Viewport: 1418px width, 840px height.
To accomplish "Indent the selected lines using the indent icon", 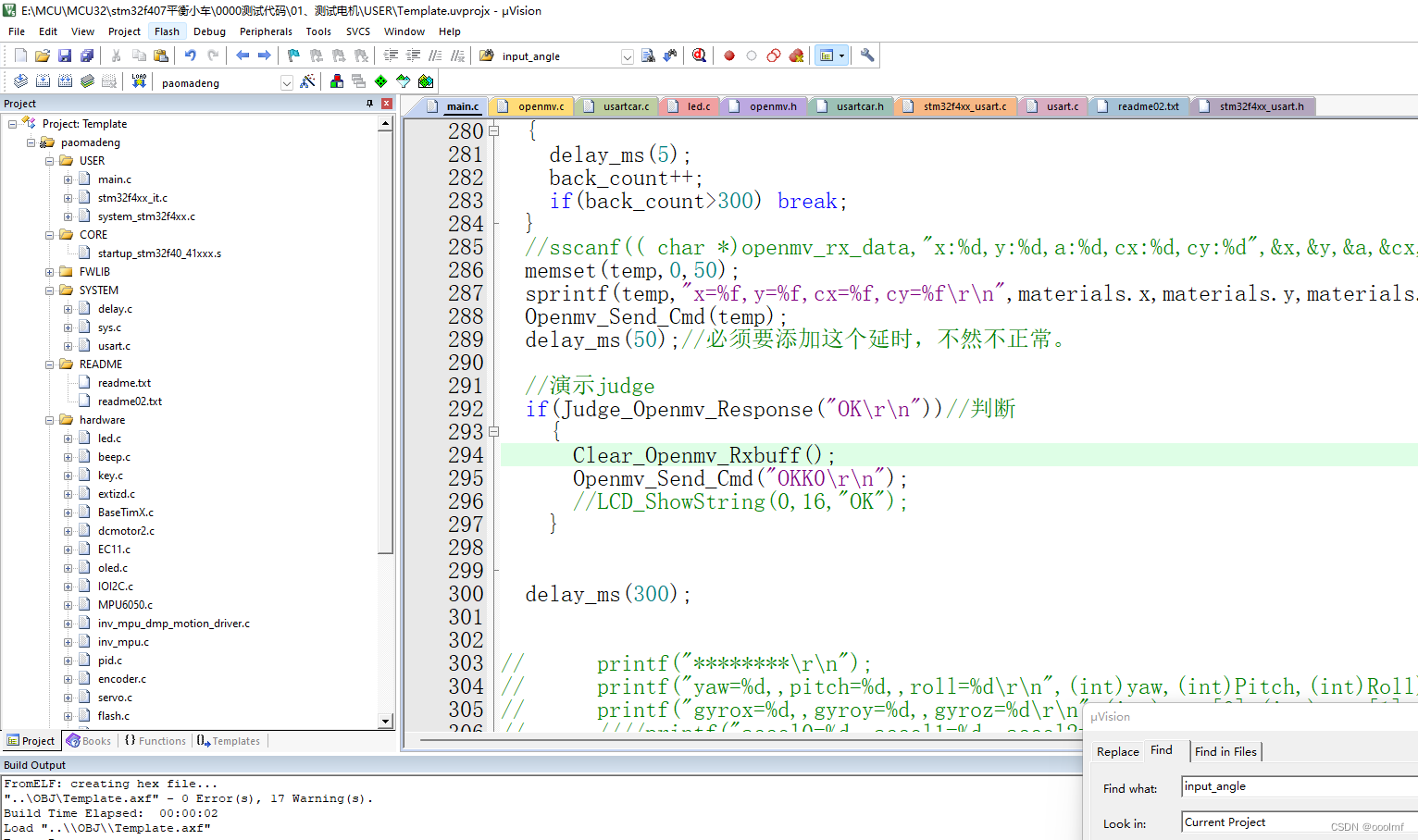I will tap(391, 56).
